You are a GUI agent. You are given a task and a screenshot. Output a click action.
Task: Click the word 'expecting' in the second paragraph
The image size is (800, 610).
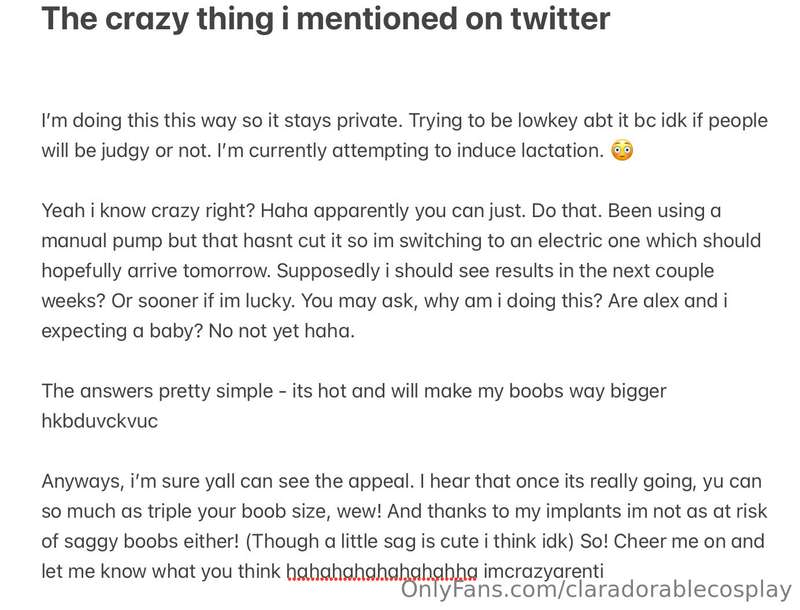pyautogui.click(x=84, y=331)
